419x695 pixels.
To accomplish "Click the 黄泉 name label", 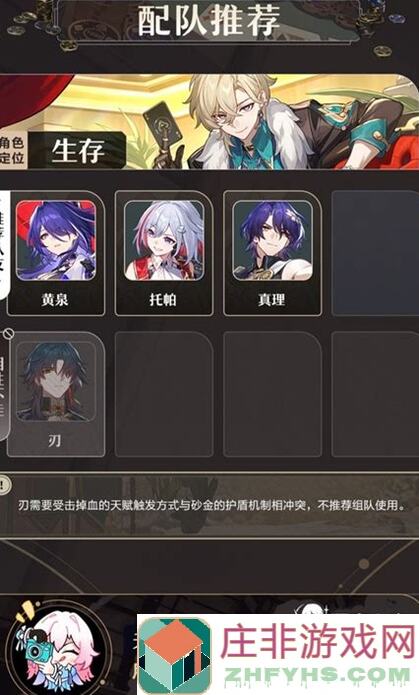I will (x=55, y=300).
